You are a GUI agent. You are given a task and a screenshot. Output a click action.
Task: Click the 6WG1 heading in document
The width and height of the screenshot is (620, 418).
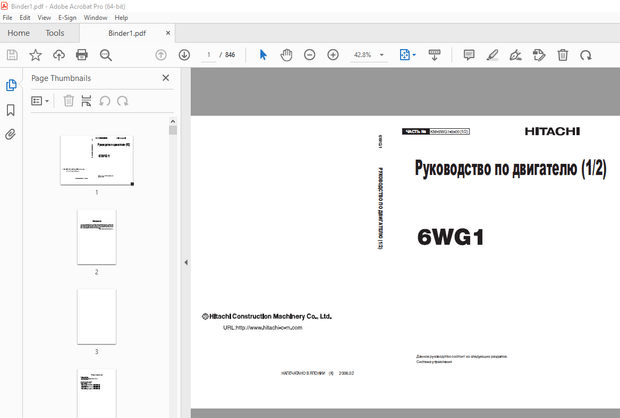click(450, 237)
